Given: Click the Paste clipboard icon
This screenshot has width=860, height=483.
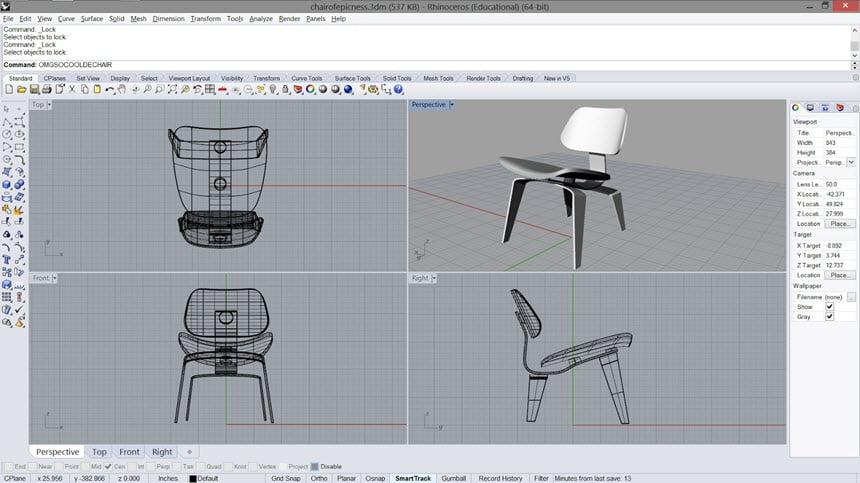Looking at the screenshot, I should pyautogui.click(x=97, y=89).
